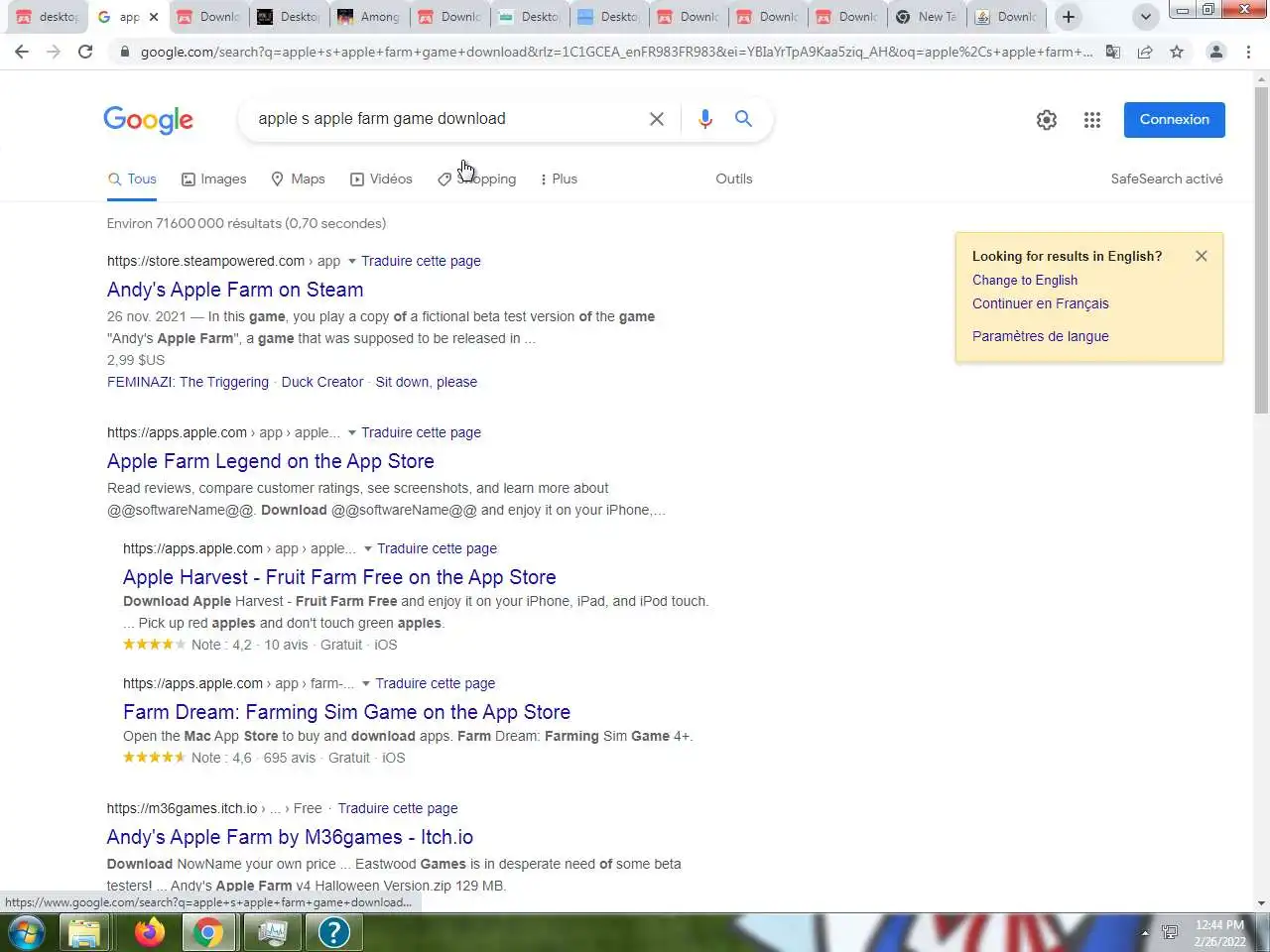Click Change to English link
This screenshot has width=1270, height=952.
coord(1025,281)
